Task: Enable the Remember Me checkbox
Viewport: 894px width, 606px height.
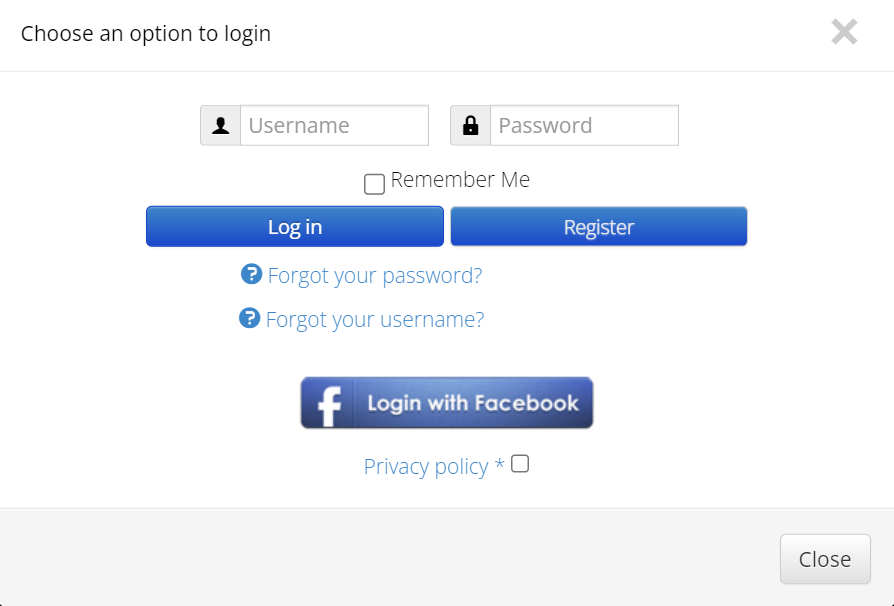Action: pyautogui.click(x=374, y=183)
